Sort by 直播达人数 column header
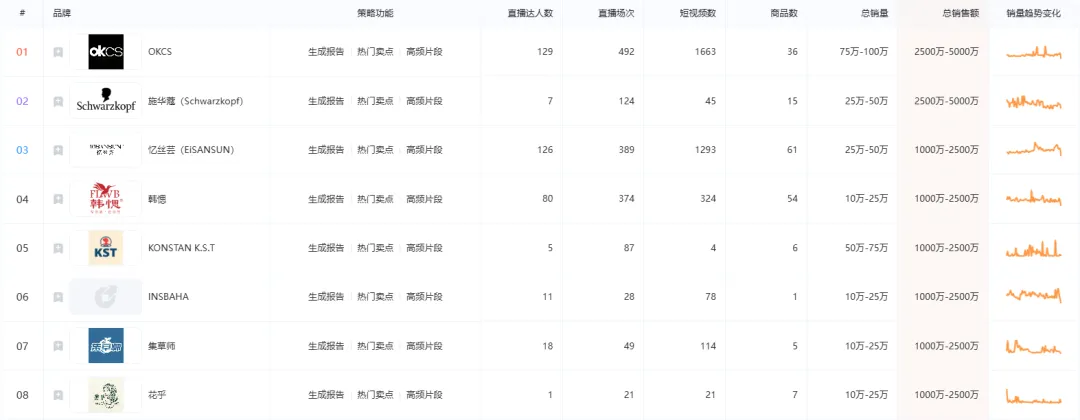 tap(530, 13)
